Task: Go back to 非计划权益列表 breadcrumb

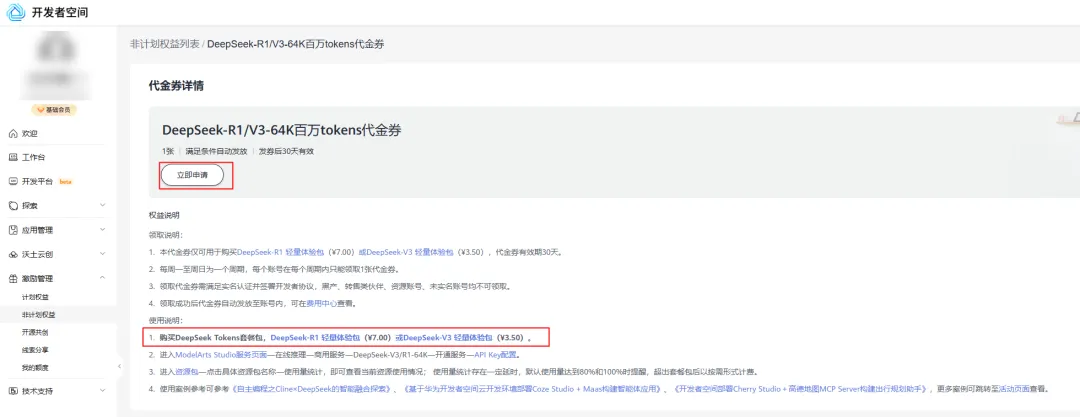Action: pyautogui.click(x=165, y=43)
